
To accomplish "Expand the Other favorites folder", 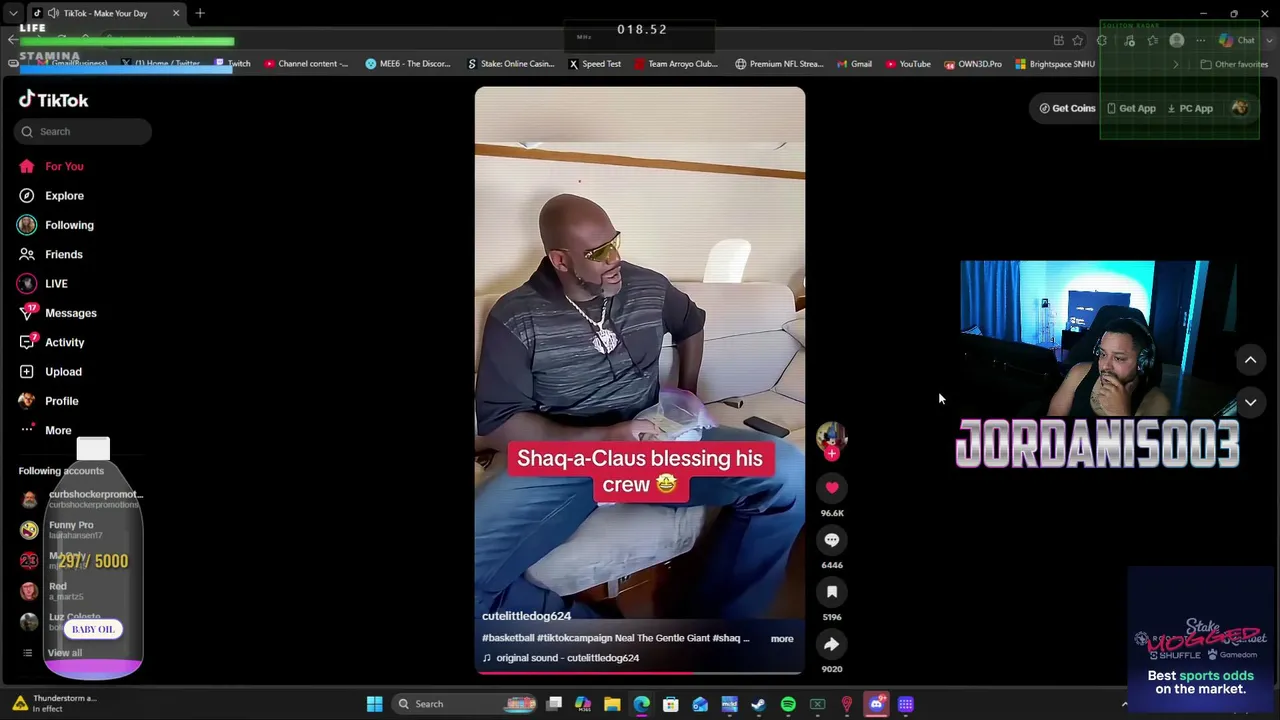I will point(1234,64).
